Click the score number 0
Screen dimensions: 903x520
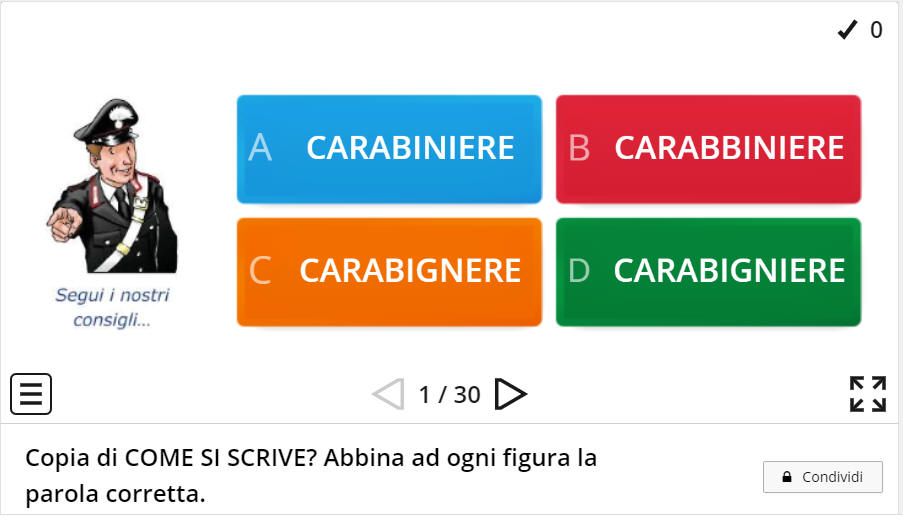876,30
